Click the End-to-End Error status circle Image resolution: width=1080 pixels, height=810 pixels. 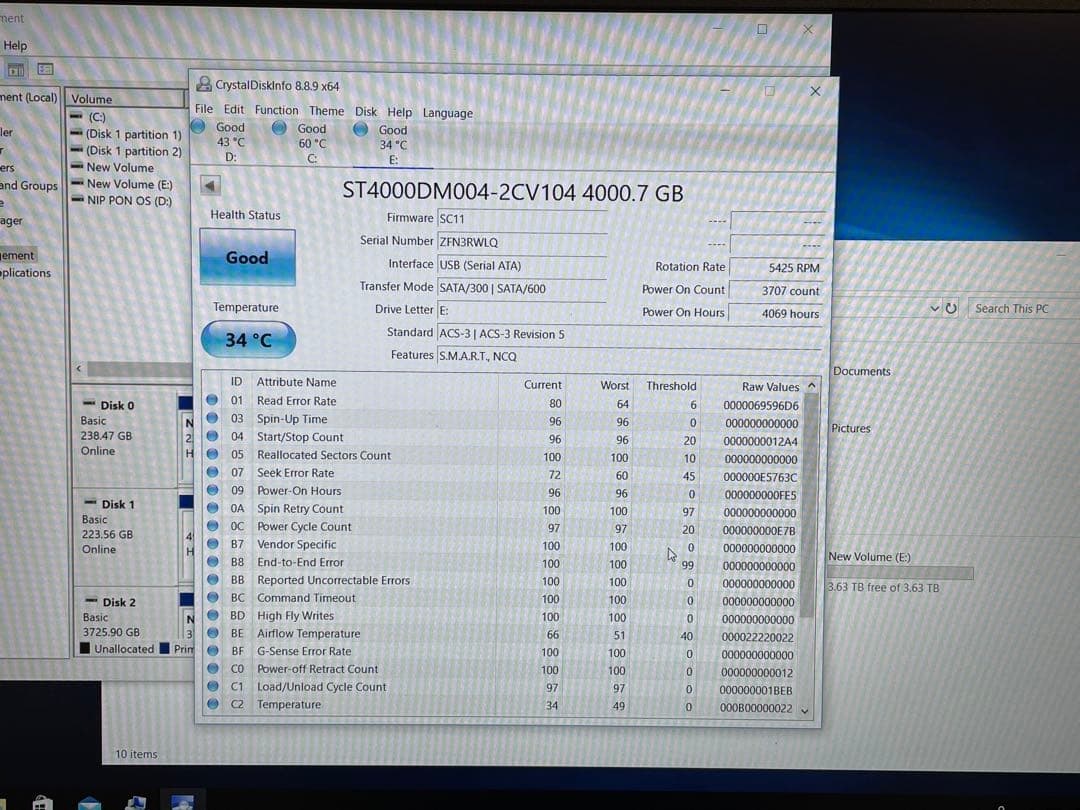[212, 561]
